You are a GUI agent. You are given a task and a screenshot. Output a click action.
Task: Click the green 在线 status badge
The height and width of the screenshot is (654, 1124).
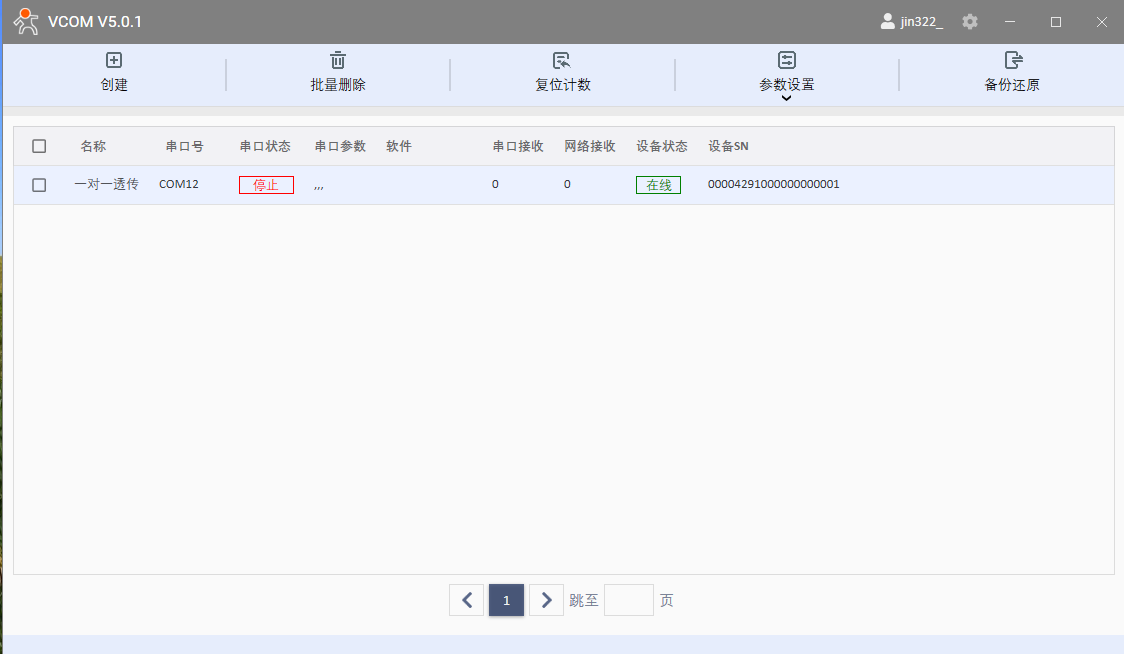(658, 185)
